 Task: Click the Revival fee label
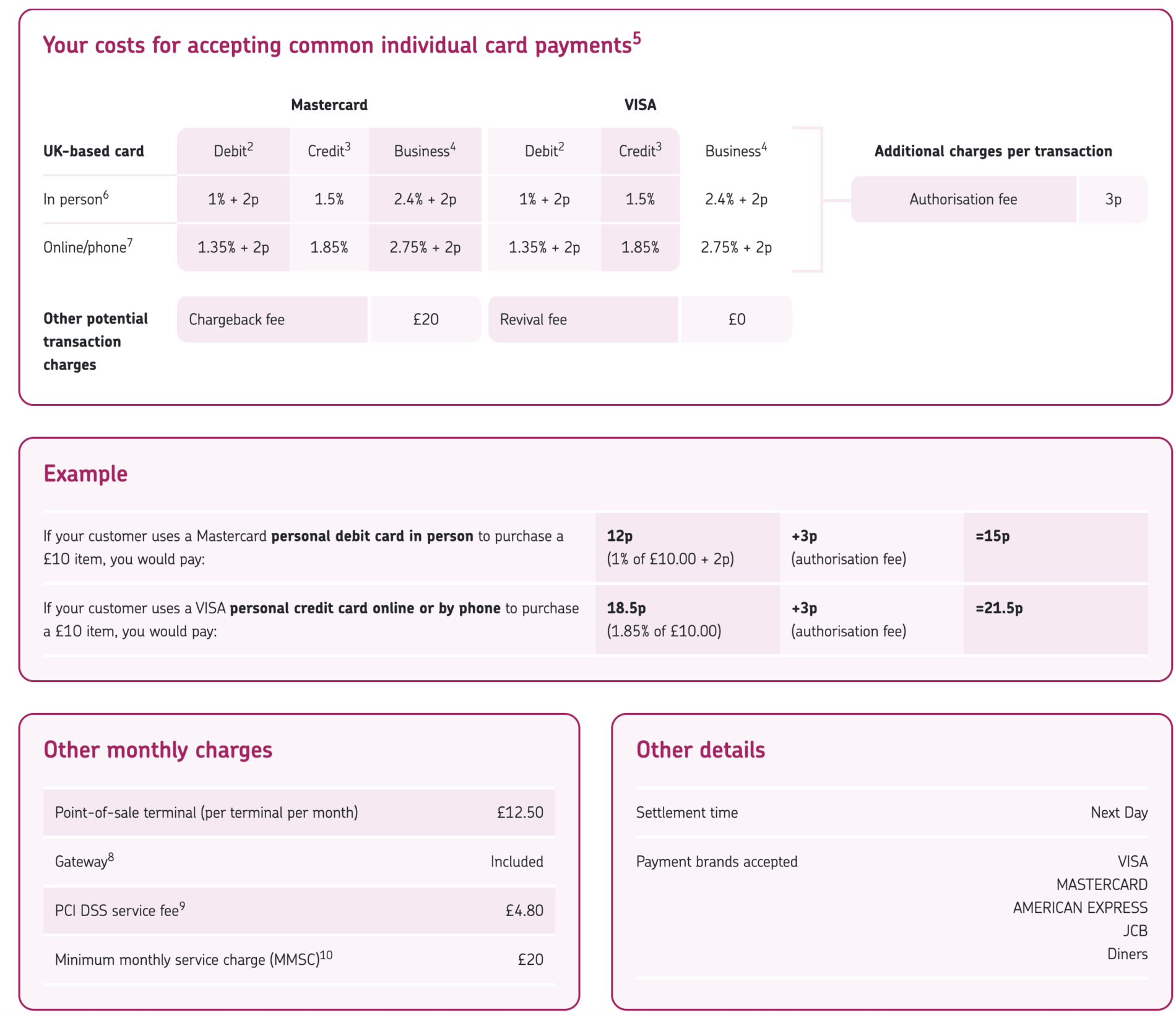(x=534, y=319)
